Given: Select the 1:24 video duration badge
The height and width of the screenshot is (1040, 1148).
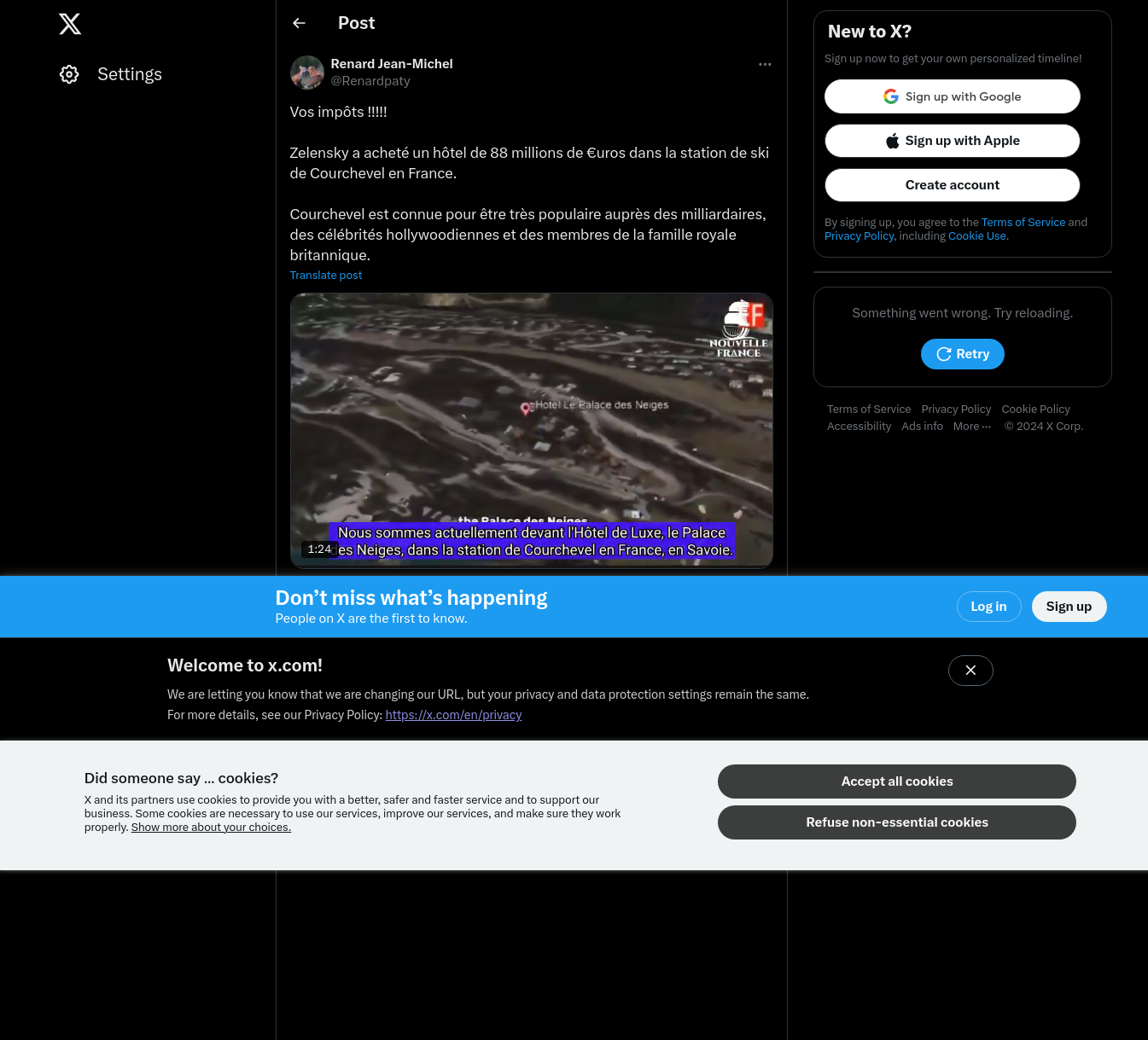Looking at the screenshot, I should tap(319, 549).
